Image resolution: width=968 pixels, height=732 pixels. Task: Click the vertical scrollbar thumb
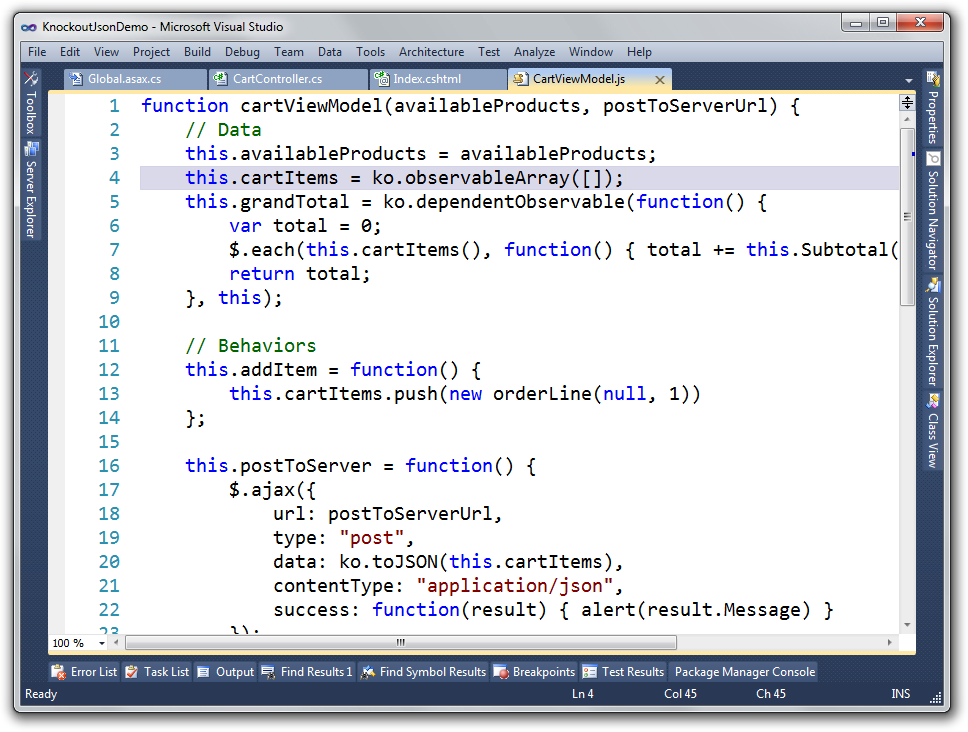(907, 217)
